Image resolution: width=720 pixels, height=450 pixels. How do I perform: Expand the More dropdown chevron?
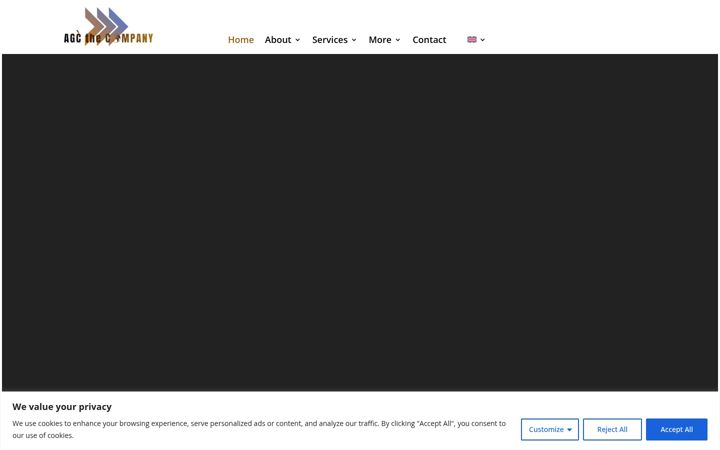pos(398,40)
